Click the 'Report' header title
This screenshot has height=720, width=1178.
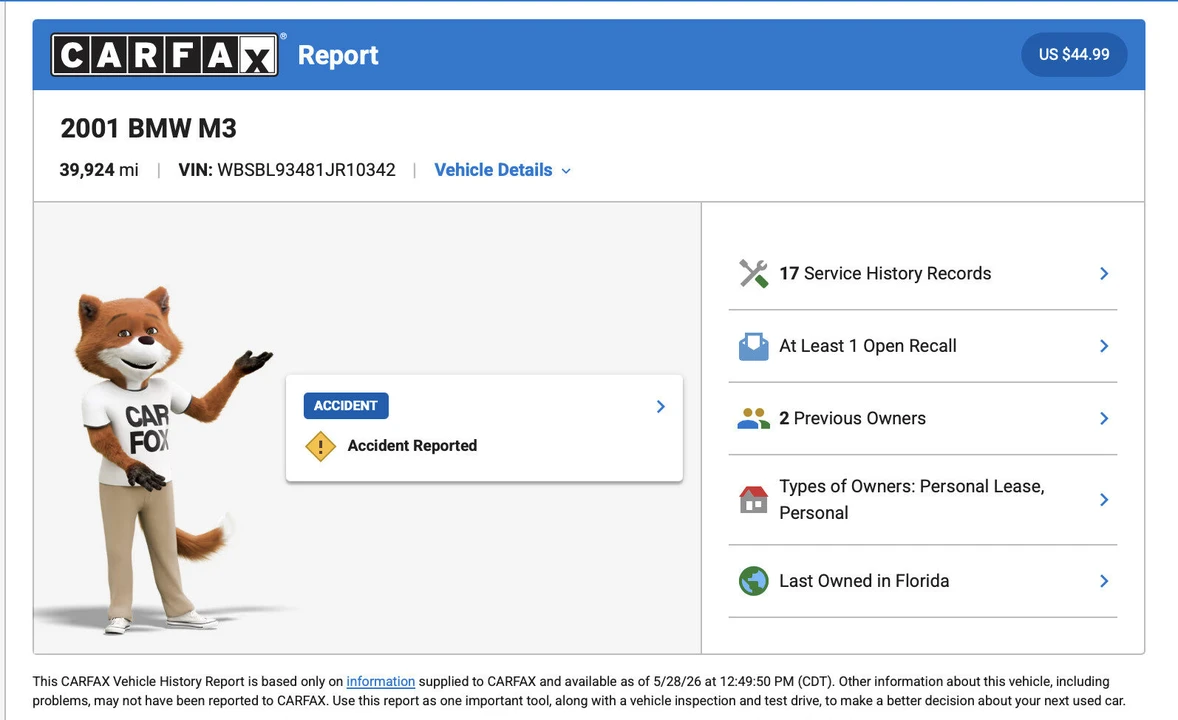(x=338, y=56)
